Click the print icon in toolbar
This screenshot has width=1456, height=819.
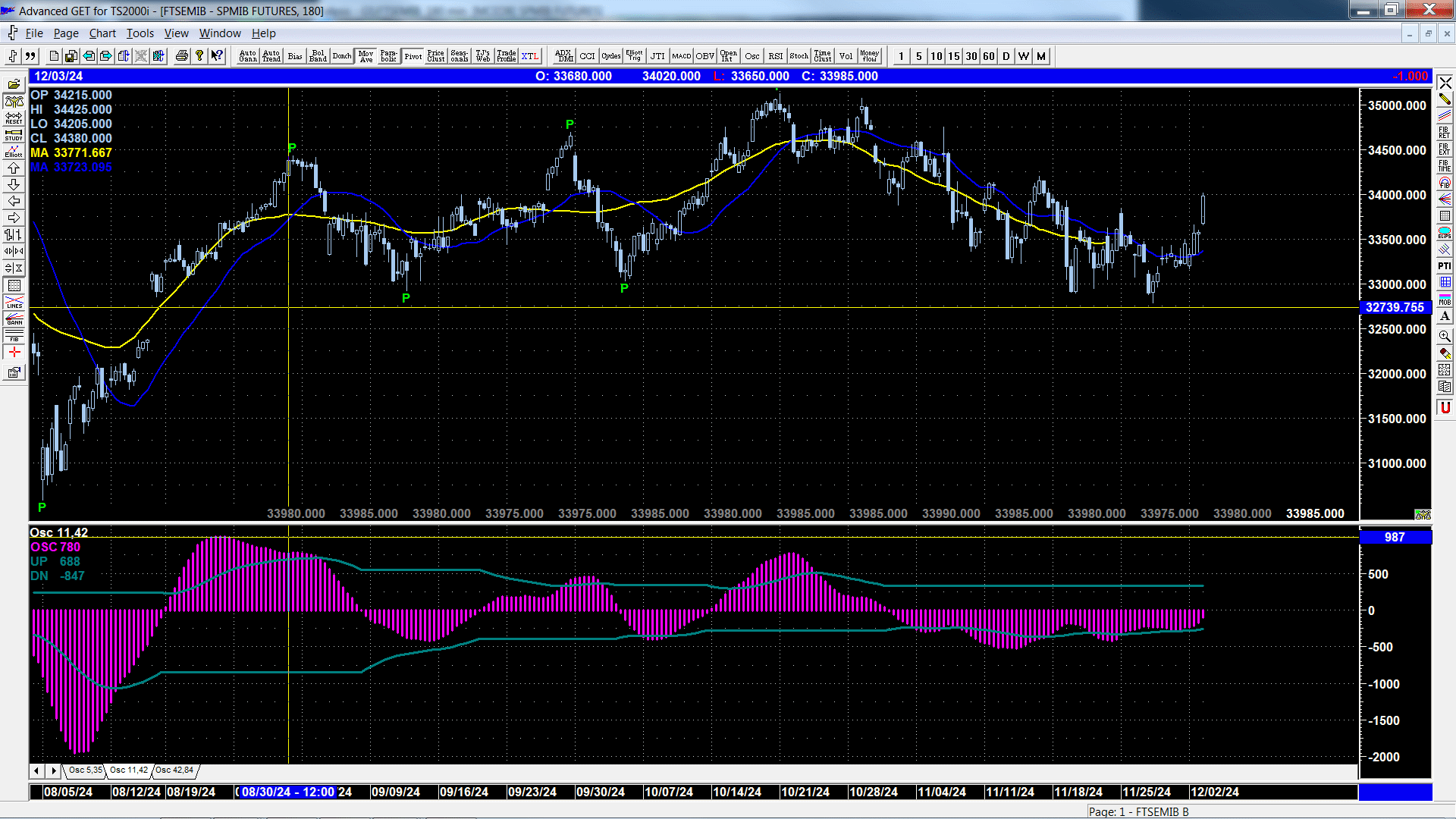point(181,56)
